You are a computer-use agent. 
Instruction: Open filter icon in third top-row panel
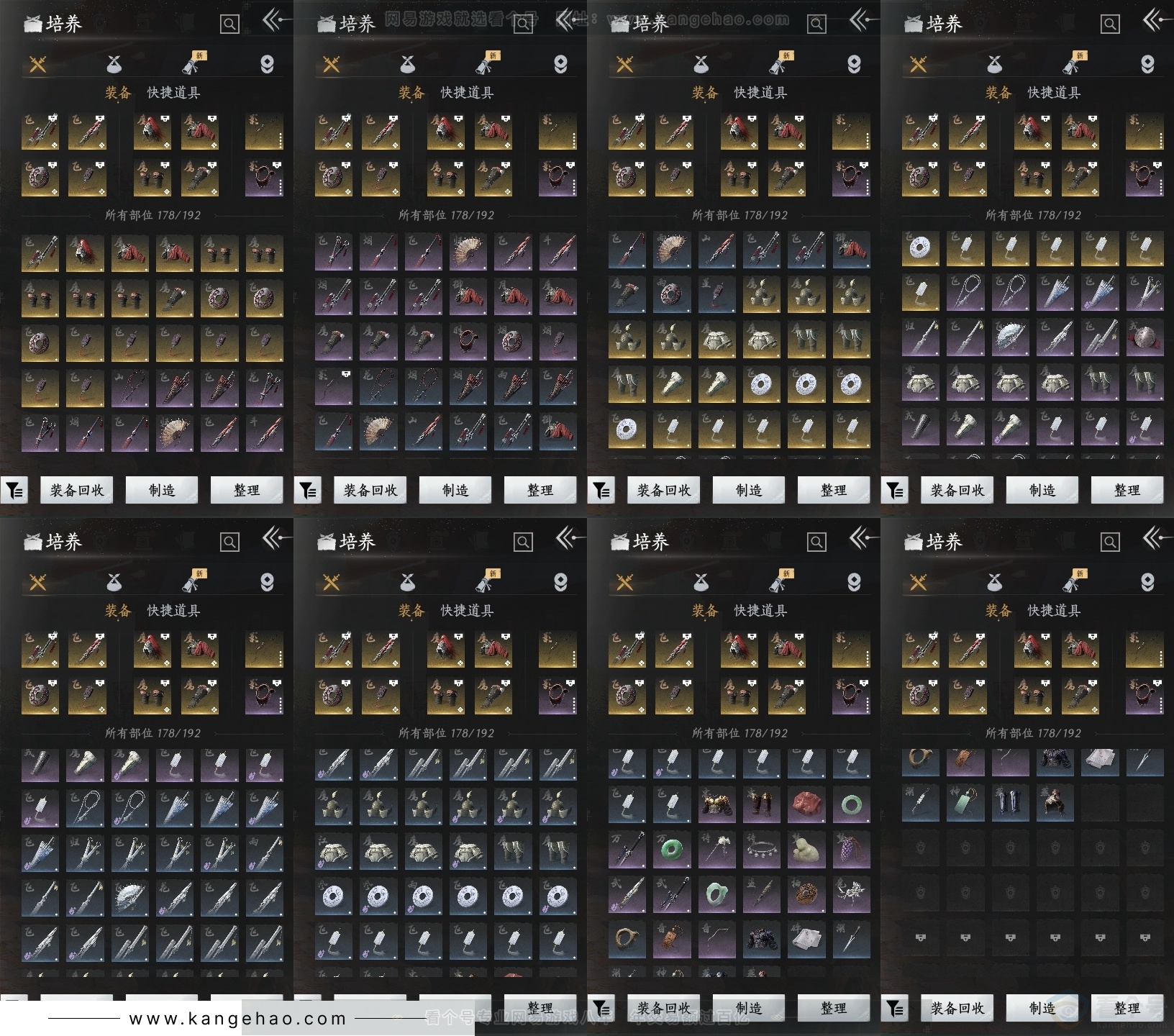pos(601,490)
